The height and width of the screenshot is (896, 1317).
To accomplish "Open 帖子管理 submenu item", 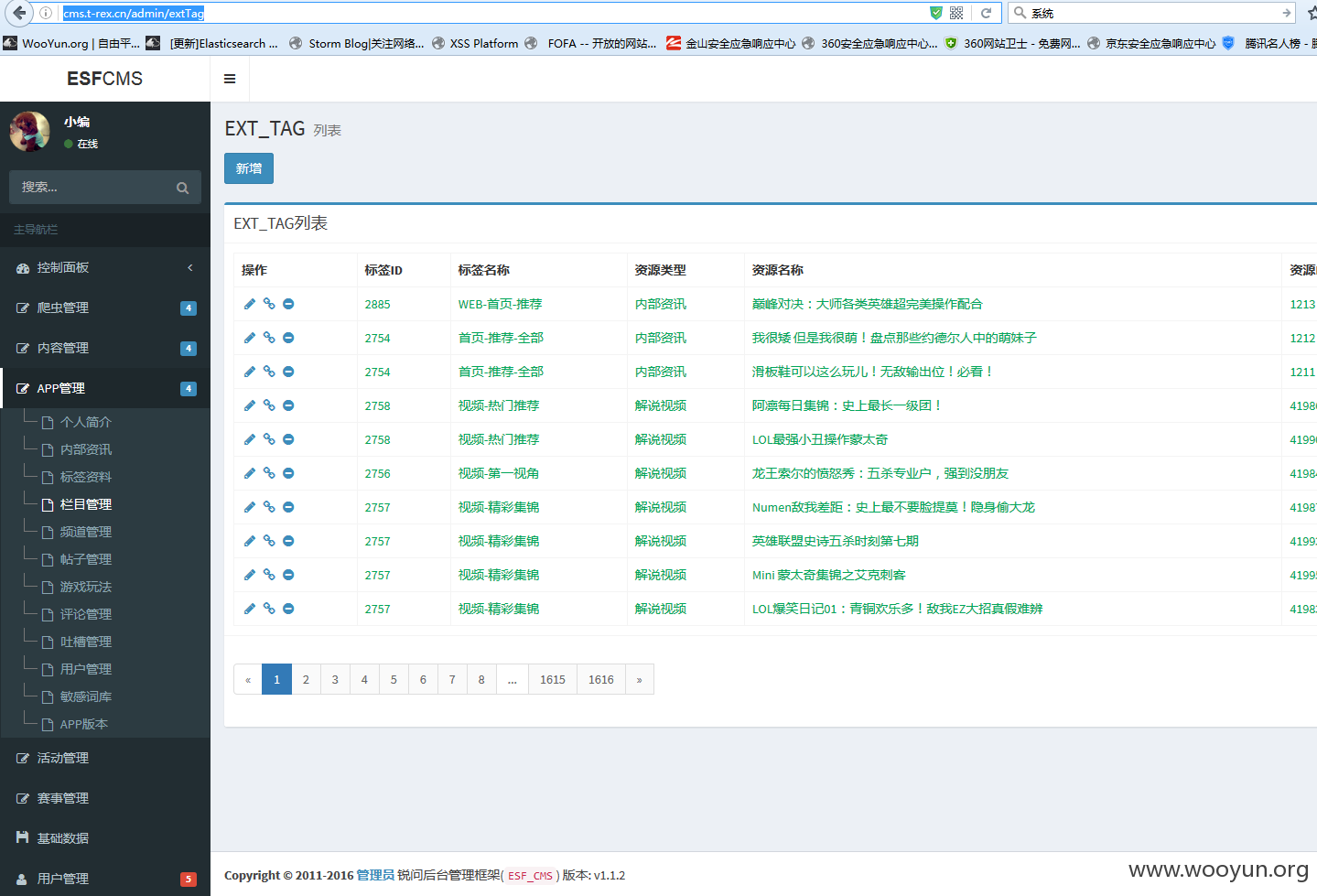I will [85, 559].
